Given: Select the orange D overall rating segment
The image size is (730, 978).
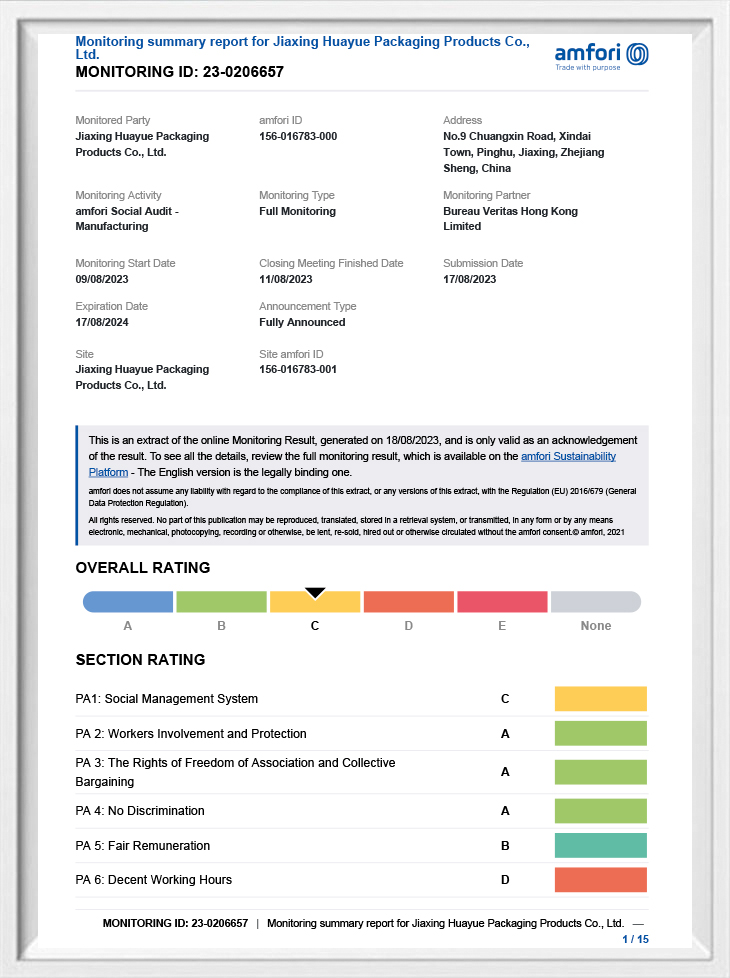Looking at the screenshot, I should click(x=408, y=602).
